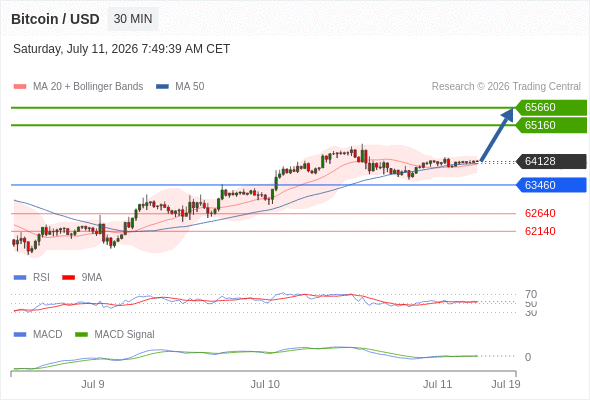Click the Research Trading Central copyright text

[506, 87]
